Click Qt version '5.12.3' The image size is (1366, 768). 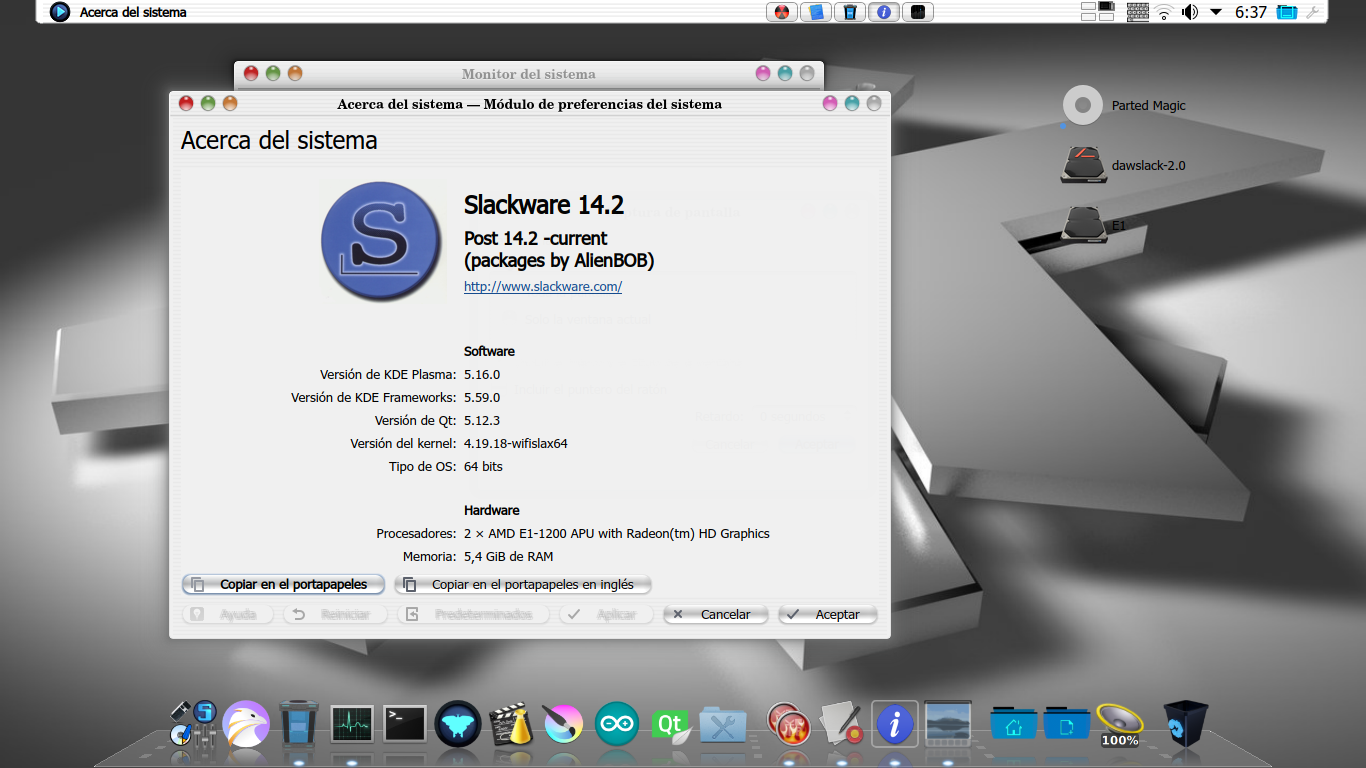(x=482, y=421)
